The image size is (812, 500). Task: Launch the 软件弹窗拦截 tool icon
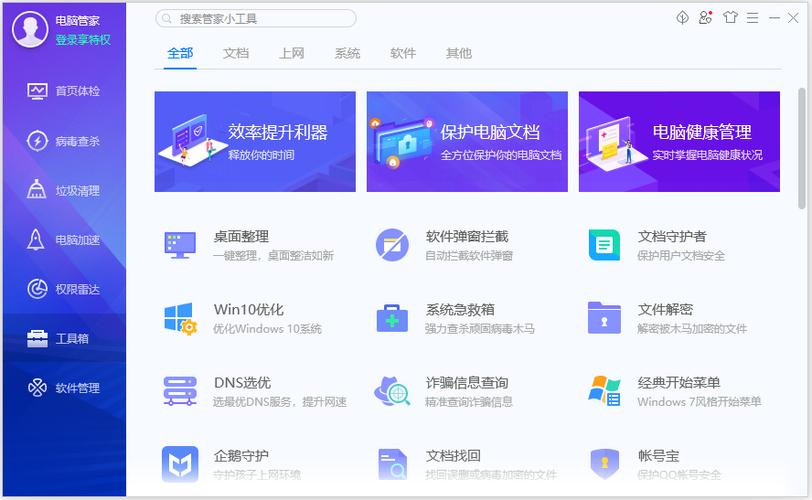click(x=392, y=245)
